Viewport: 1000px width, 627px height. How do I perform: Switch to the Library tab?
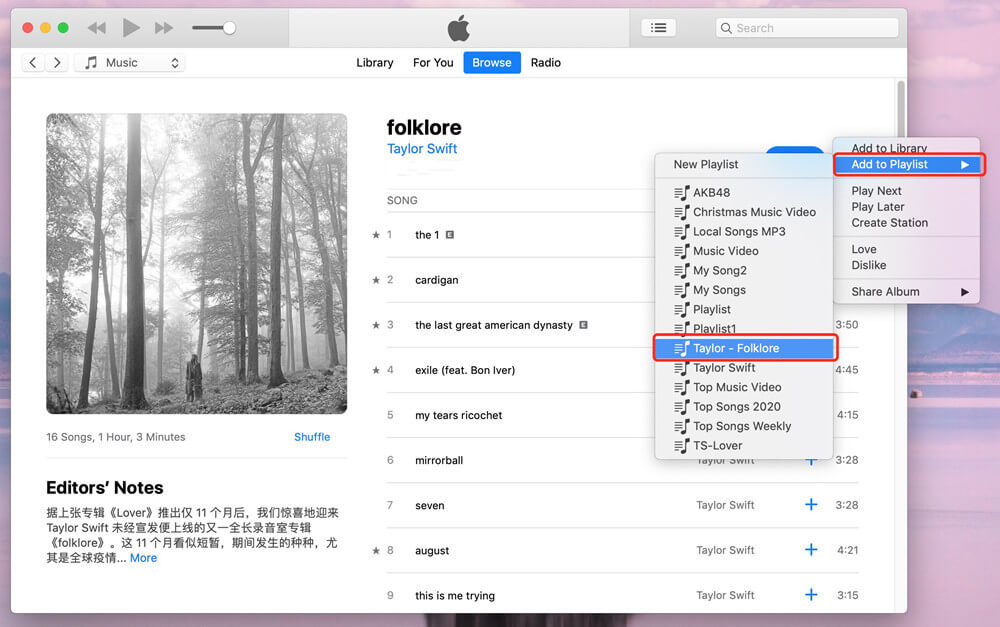pyautogui.click(x=375, y=63)
